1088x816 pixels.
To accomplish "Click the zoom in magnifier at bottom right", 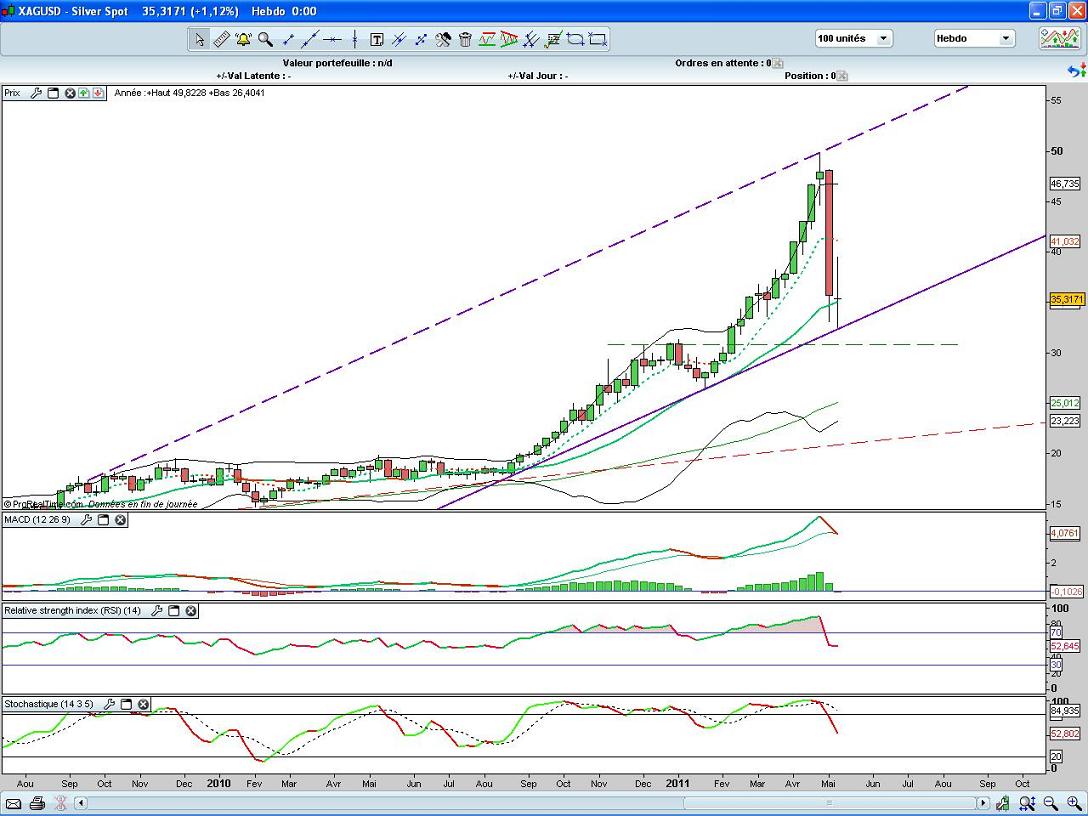I will click(1071, 803).
